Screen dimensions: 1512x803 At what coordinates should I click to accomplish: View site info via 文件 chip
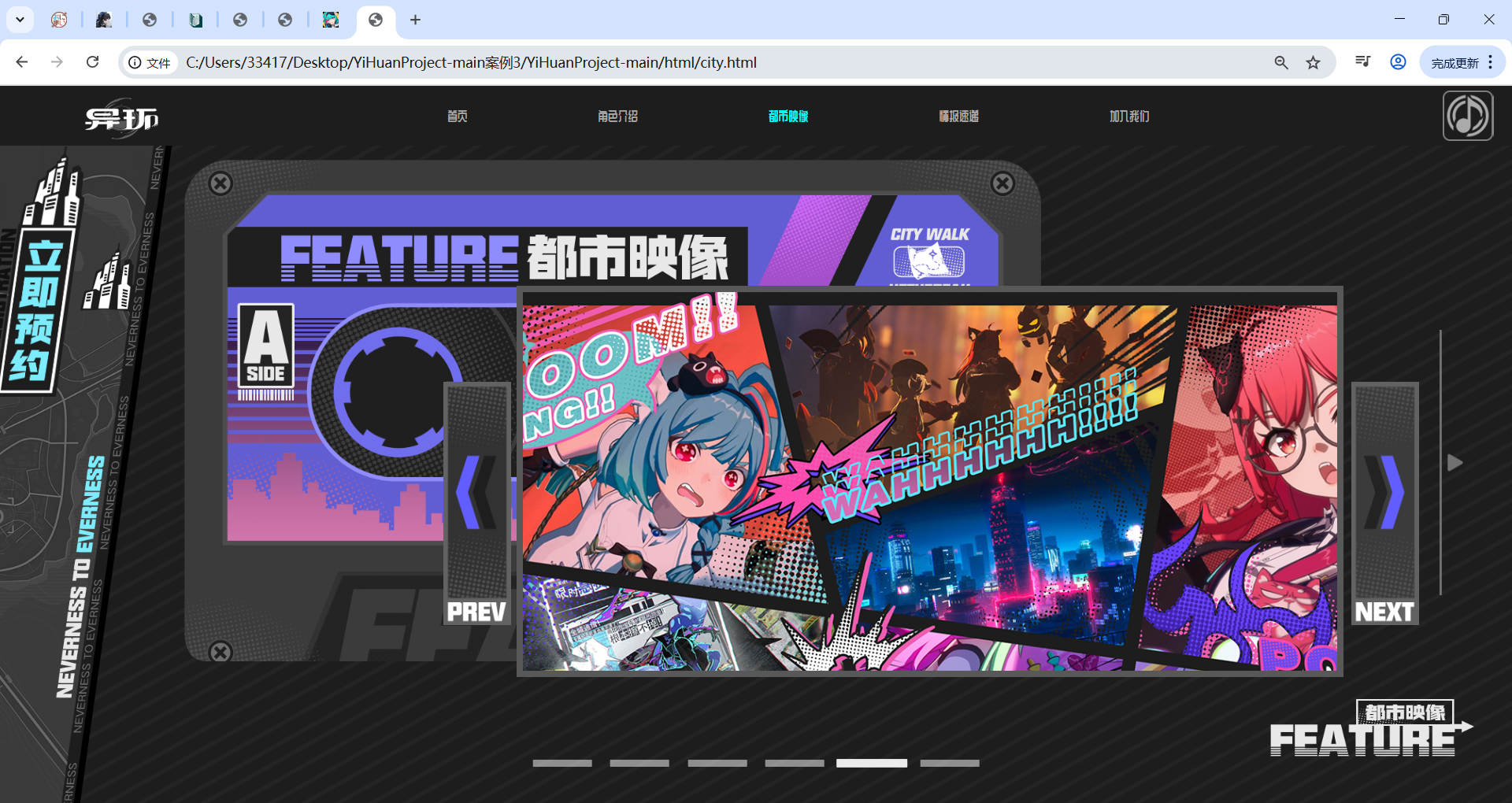point(150,62)
